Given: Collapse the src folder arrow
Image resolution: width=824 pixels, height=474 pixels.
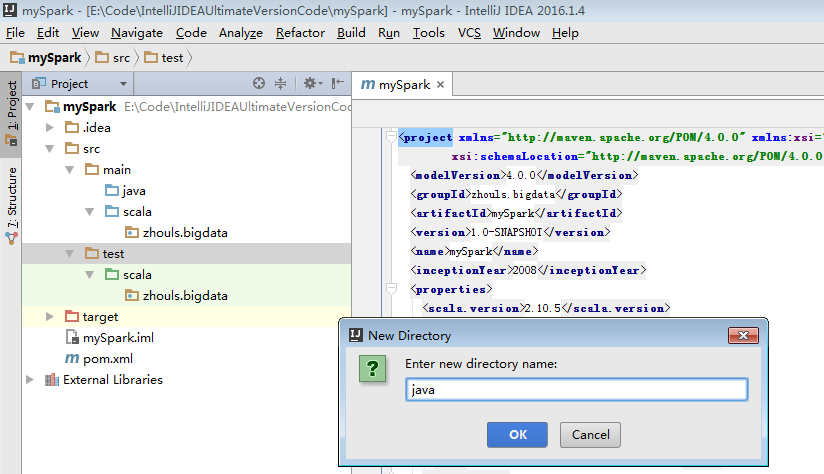Looking at the screenshot, I should (49, 149).
